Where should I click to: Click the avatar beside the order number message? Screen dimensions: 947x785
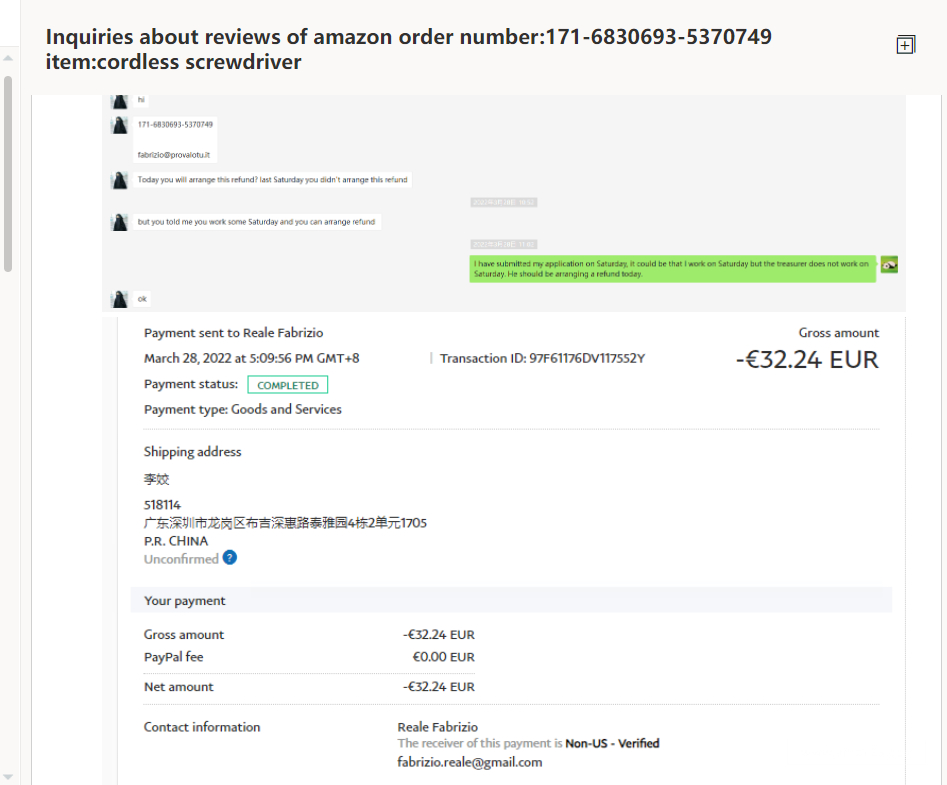click(x=120, y=125)
